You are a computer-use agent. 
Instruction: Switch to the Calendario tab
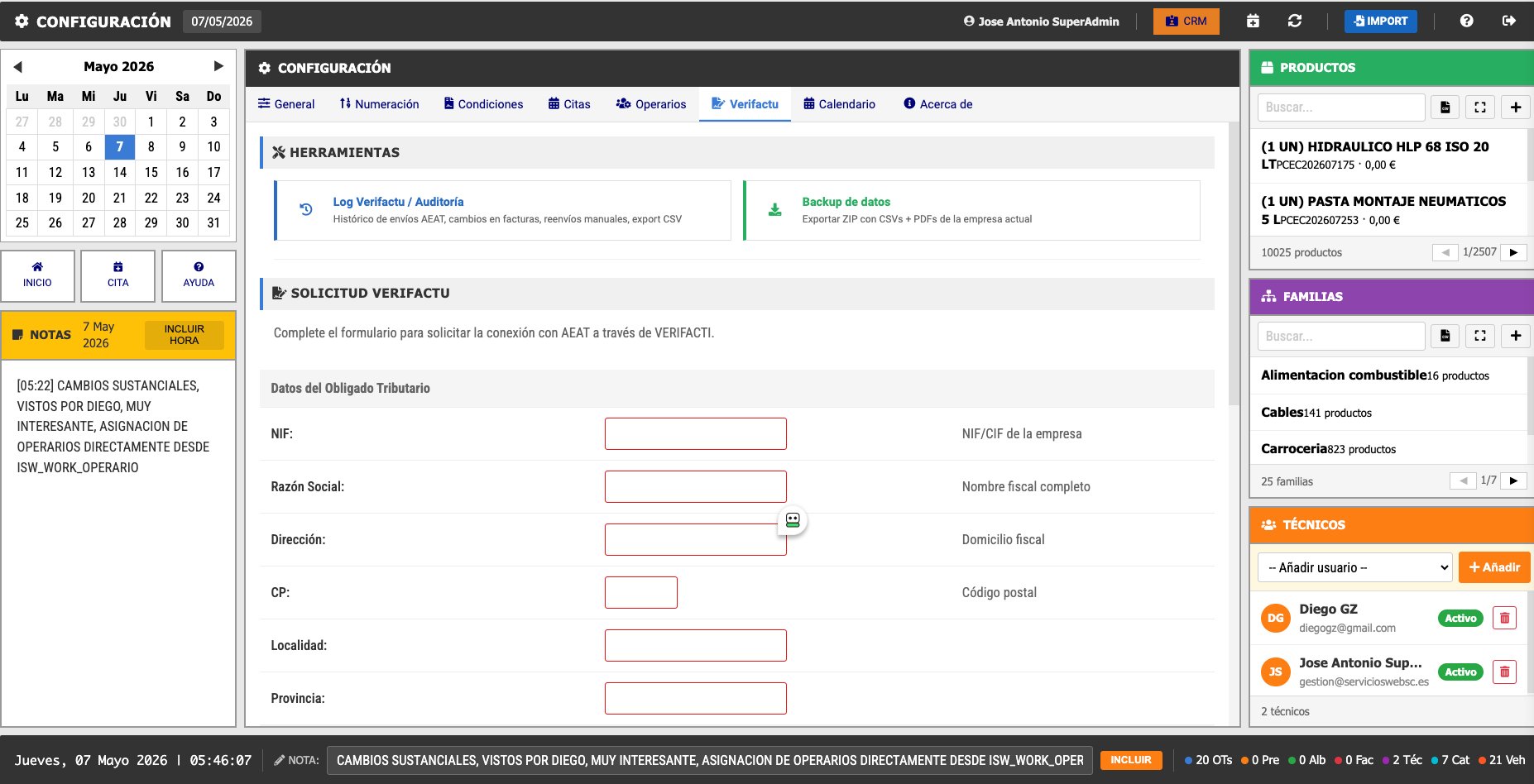coord(839,104)
